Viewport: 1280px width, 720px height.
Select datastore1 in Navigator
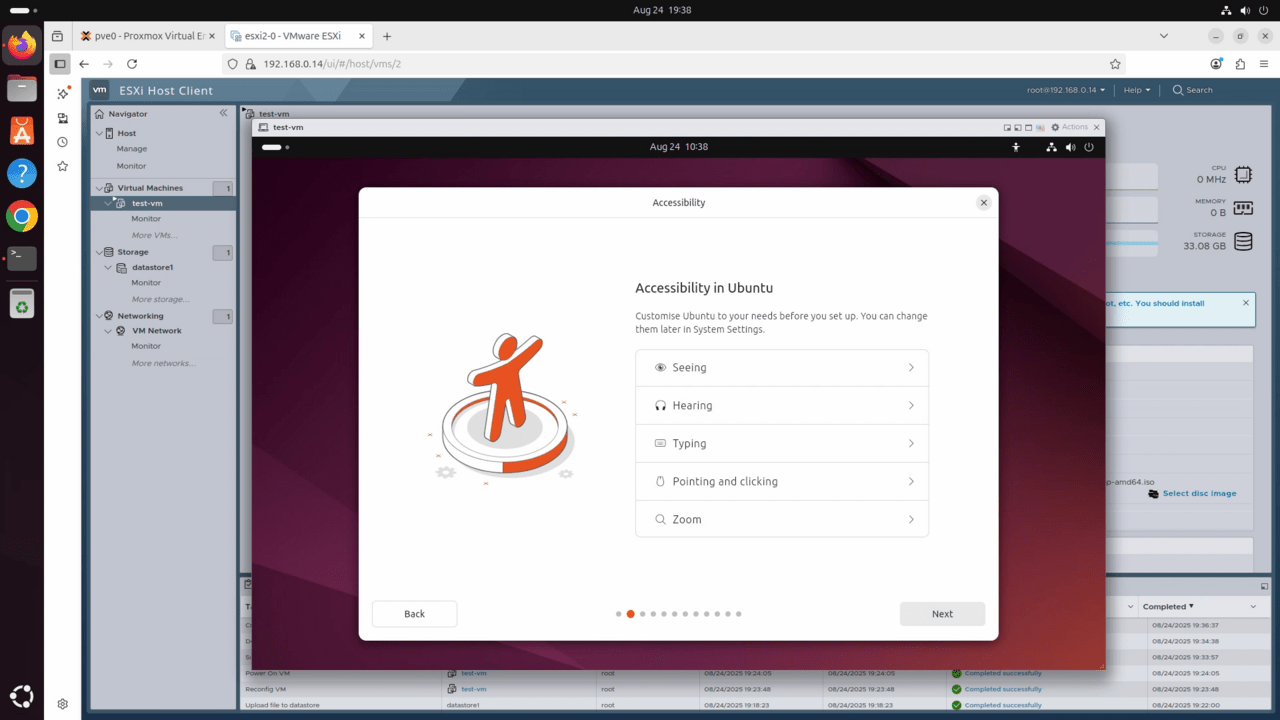click(152, 267)
